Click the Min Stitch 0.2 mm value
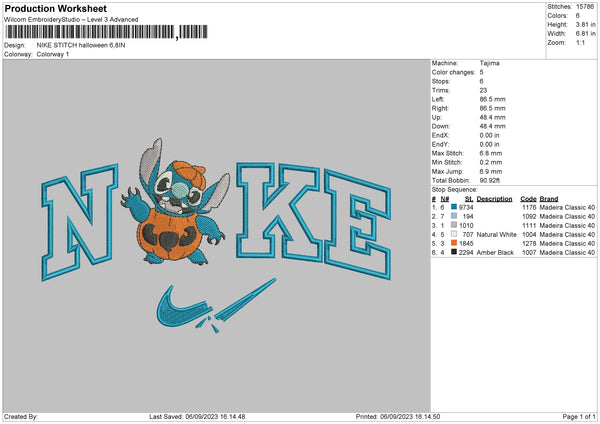 click(491, 163)
